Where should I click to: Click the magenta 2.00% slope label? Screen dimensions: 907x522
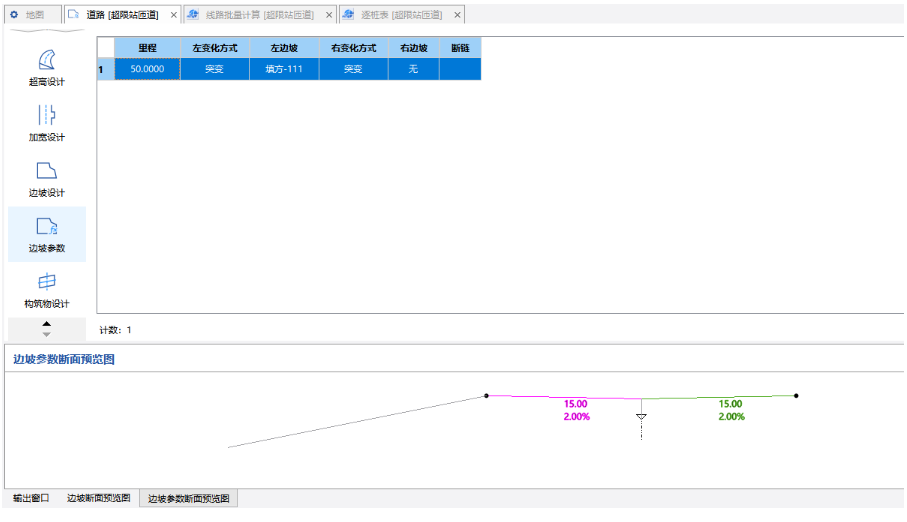577,417
